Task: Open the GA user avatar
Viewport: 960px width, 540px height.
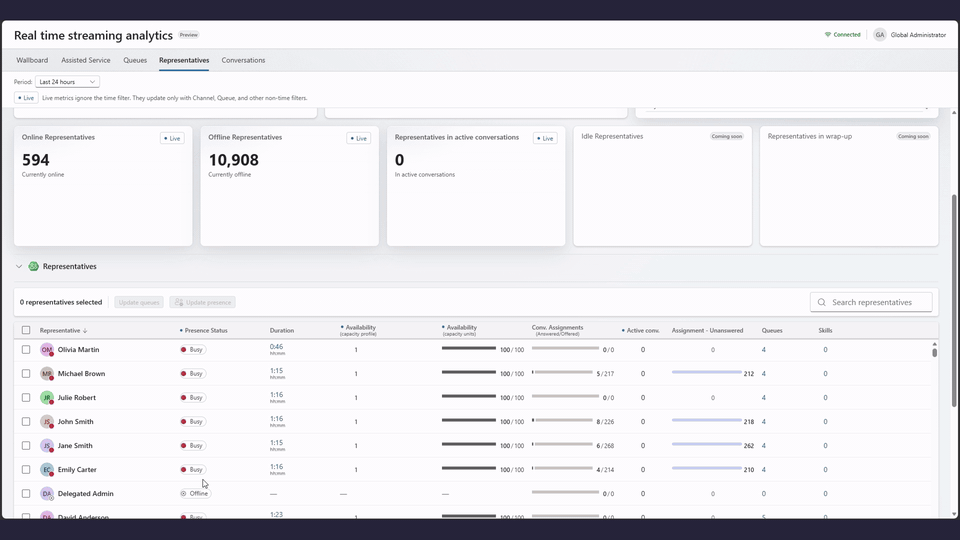Action: (x=880, y=35)
